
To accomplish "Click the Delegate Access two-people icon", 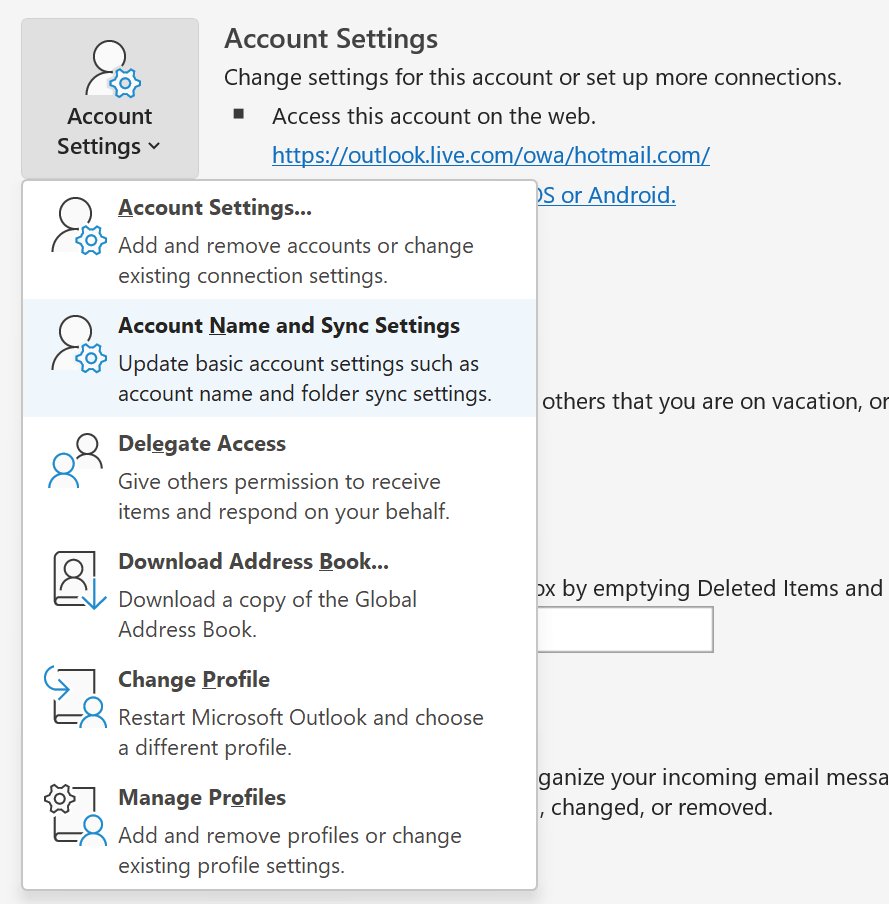I will click(x=76, y=461).
